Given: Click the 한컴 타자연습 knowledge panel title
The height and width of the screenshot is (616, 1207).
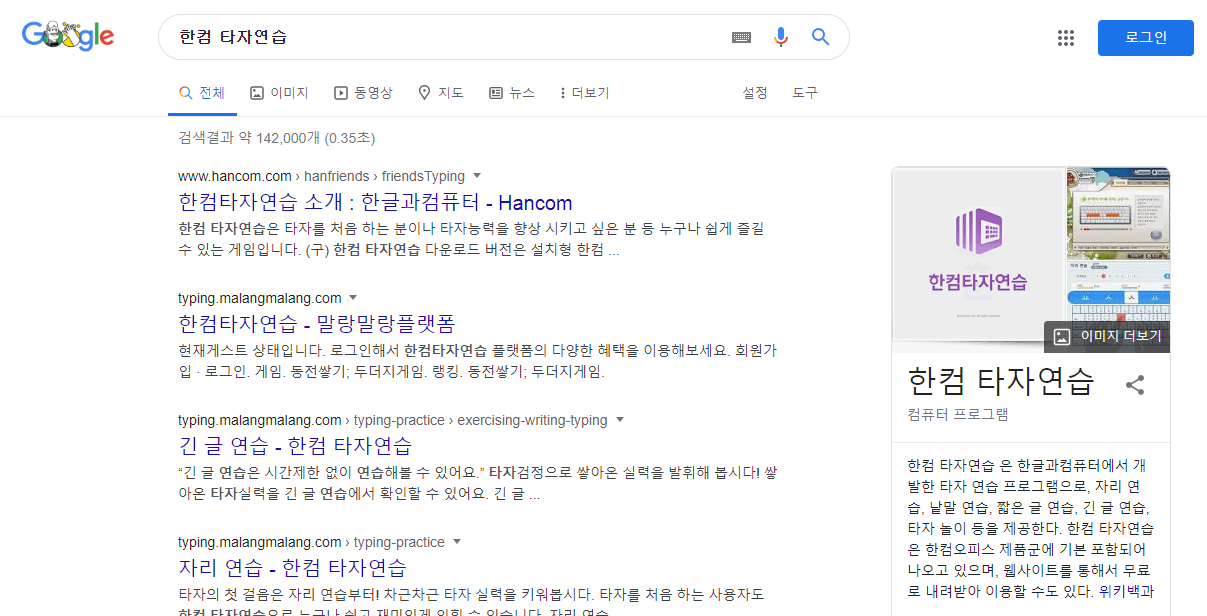Looking at the screenshot, I should (1001, 381).
